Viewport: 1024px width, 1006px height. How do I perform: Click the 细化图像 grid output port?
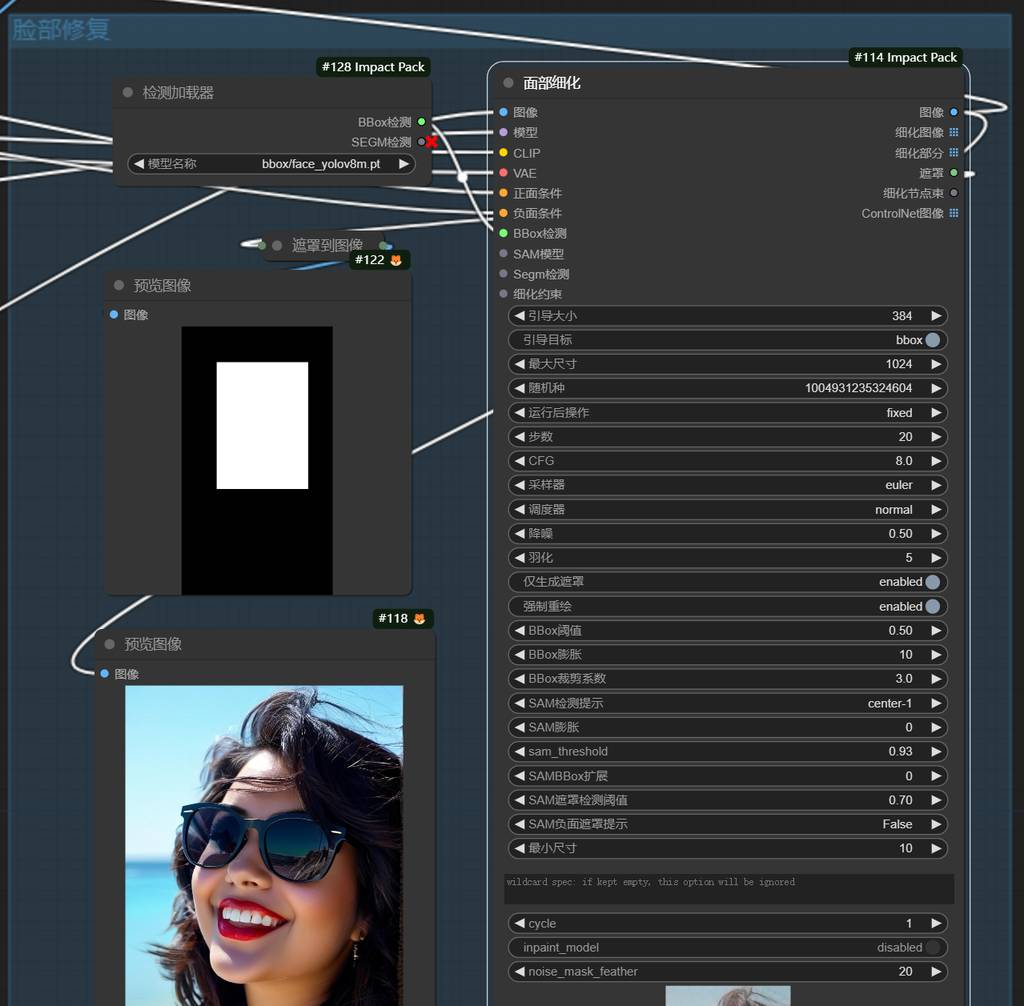click(953, 132)
